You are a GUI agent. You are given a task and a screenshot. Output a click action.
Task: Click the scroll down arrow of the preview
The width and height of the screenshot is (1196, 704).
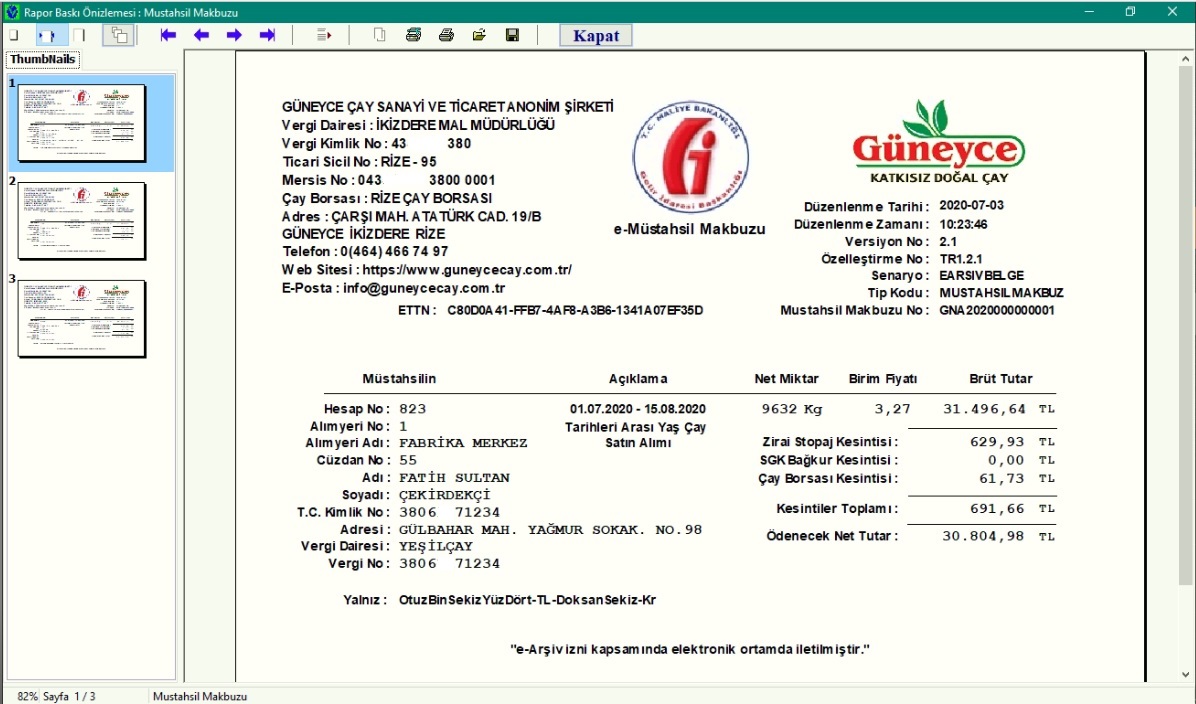1185,674
